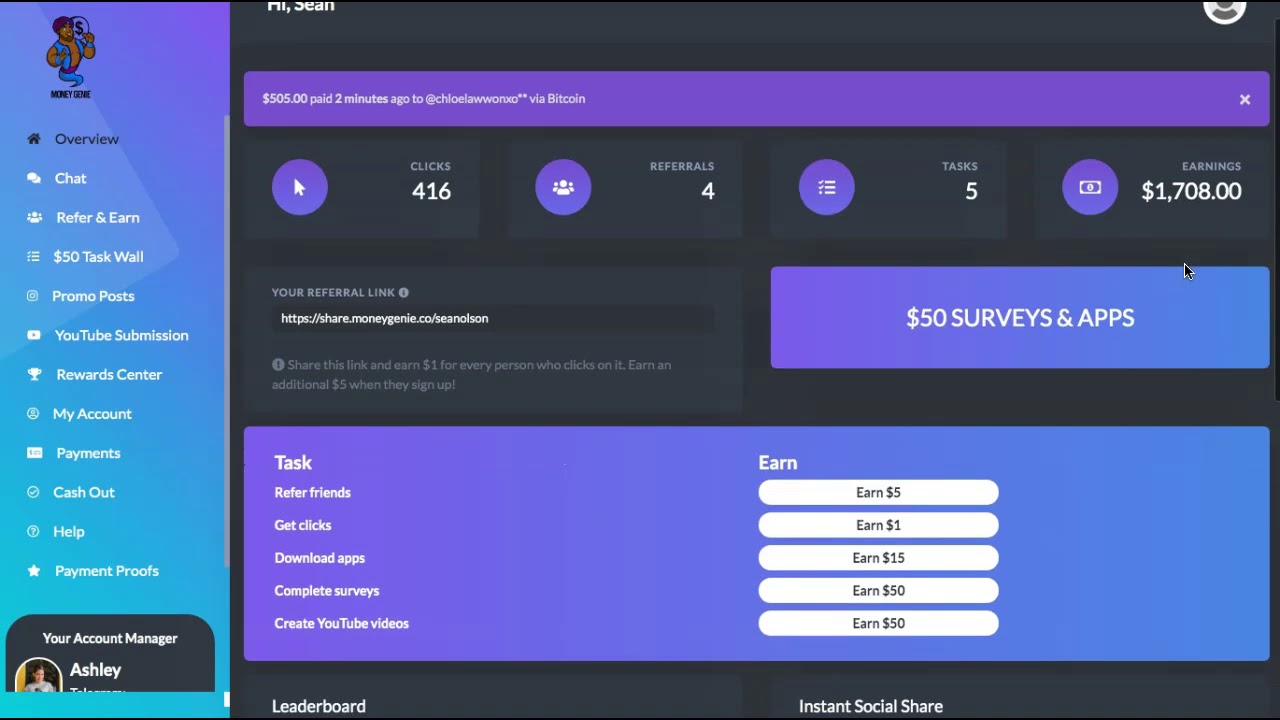Open My Account settings
Screen dimensions: 1280x720
point(92,413)
